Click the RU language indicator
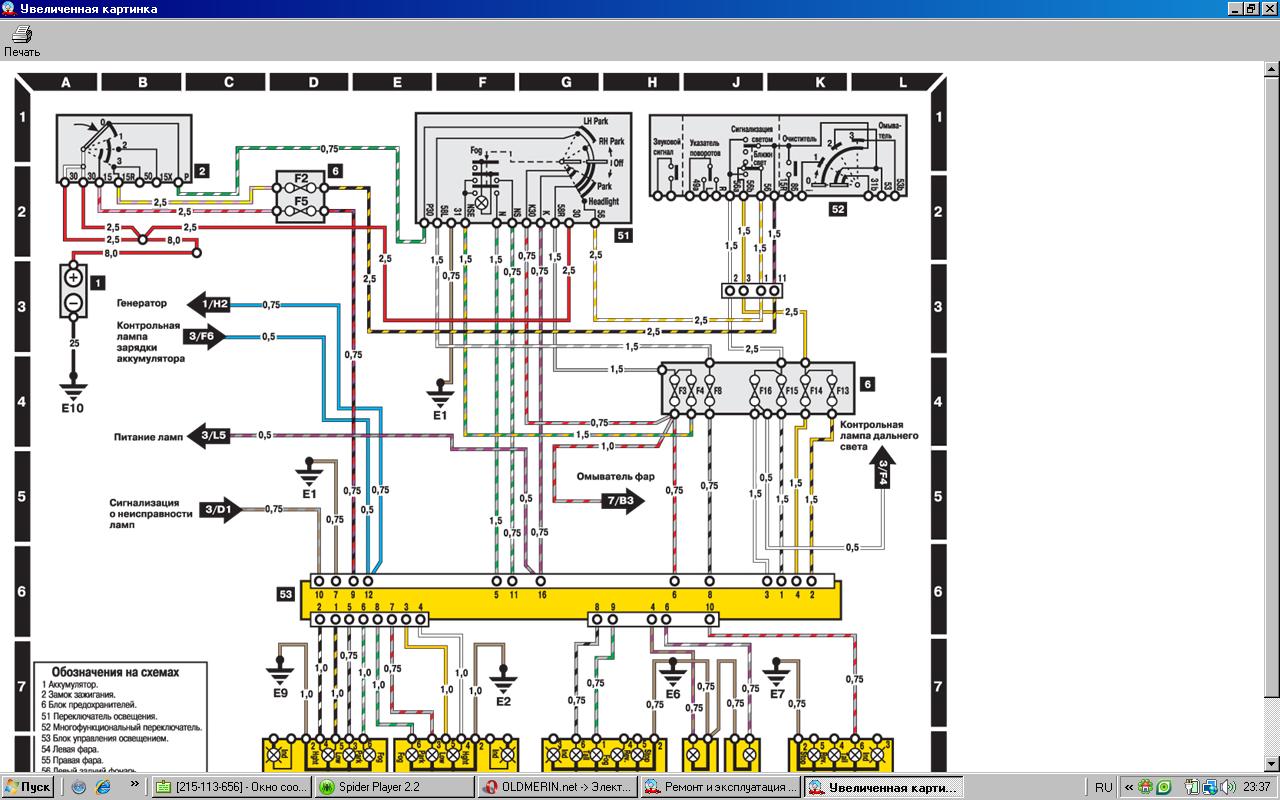 1104,787
